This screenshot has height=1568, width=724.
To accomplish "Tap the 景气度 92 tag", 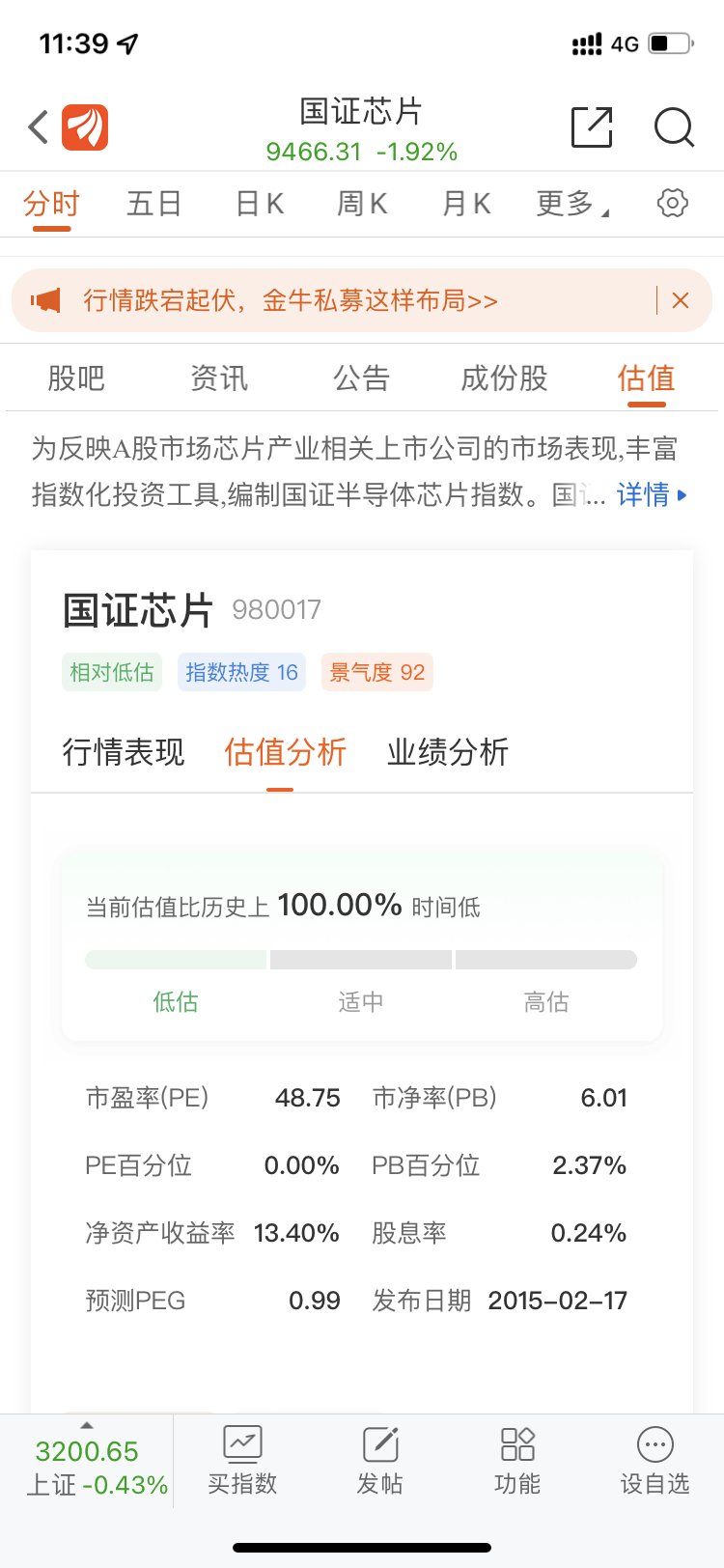I will point(376,672).
